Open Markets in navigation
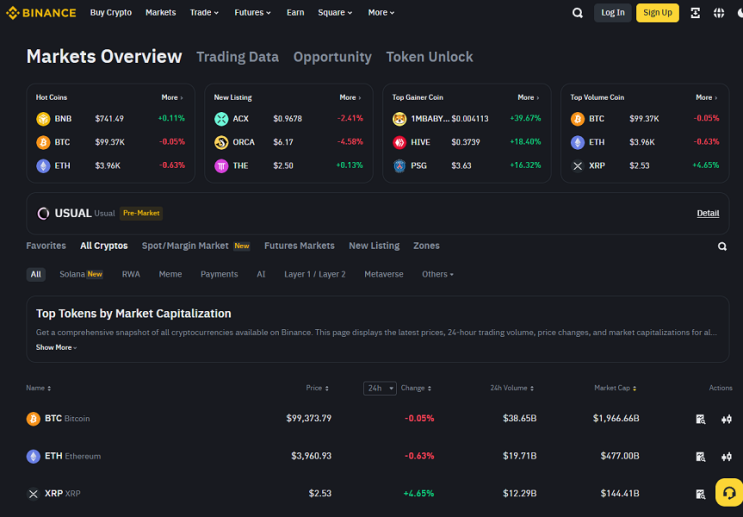 [x=161, y=13]
